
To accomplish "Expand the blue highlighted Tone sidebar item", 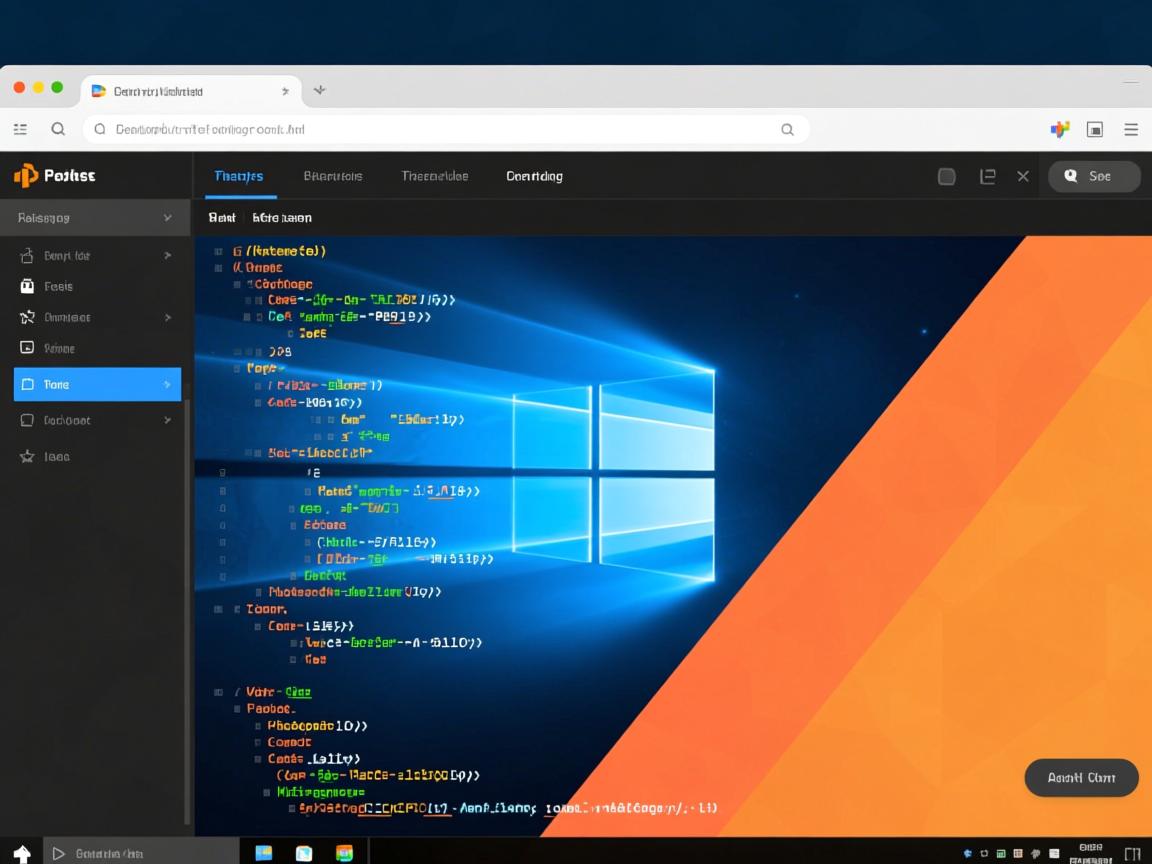I will (x=167, y=384).
